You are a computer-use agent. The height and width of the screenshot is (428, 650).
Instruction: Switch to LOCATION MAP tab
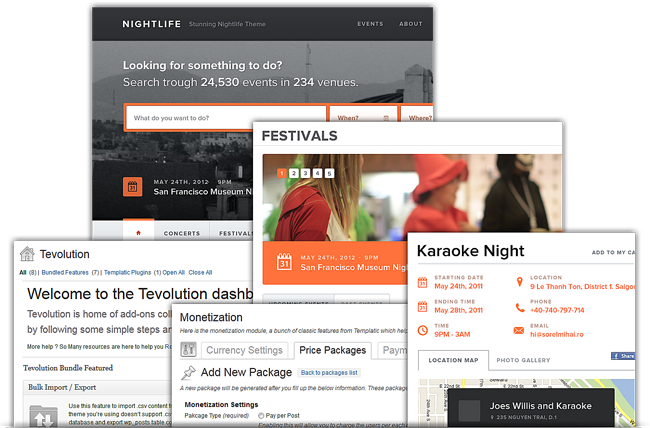(x=453, y=360)
